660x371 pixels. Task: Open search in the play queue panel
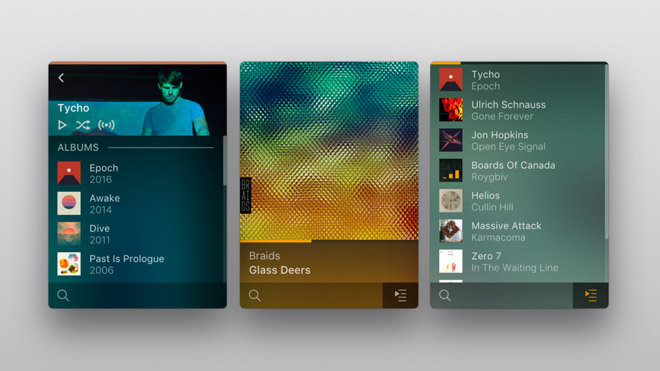pyautogui.click(x=445, y=295)
